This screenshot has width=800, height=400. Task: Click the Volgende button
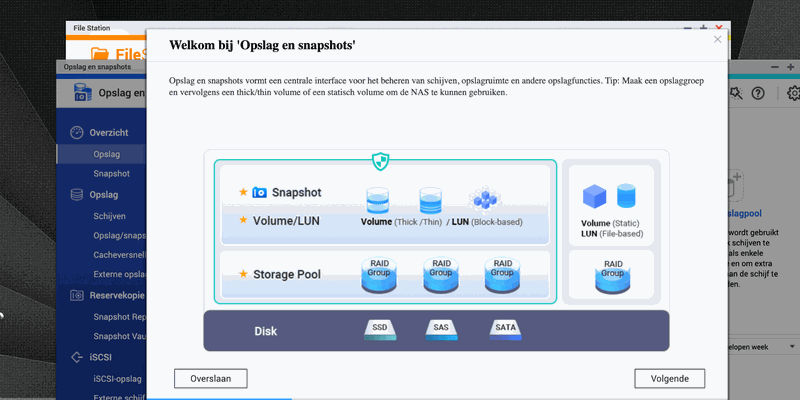(x=669, y=378)
